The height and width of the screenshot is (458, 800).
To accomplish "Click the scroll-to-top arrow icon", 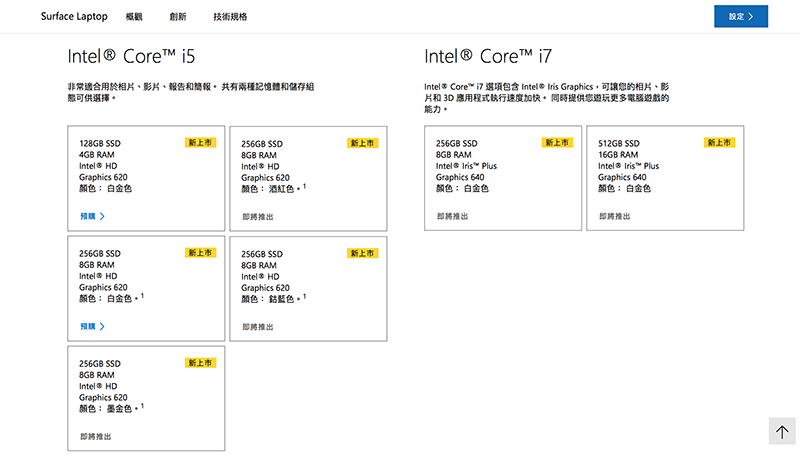I will [782, 431].
